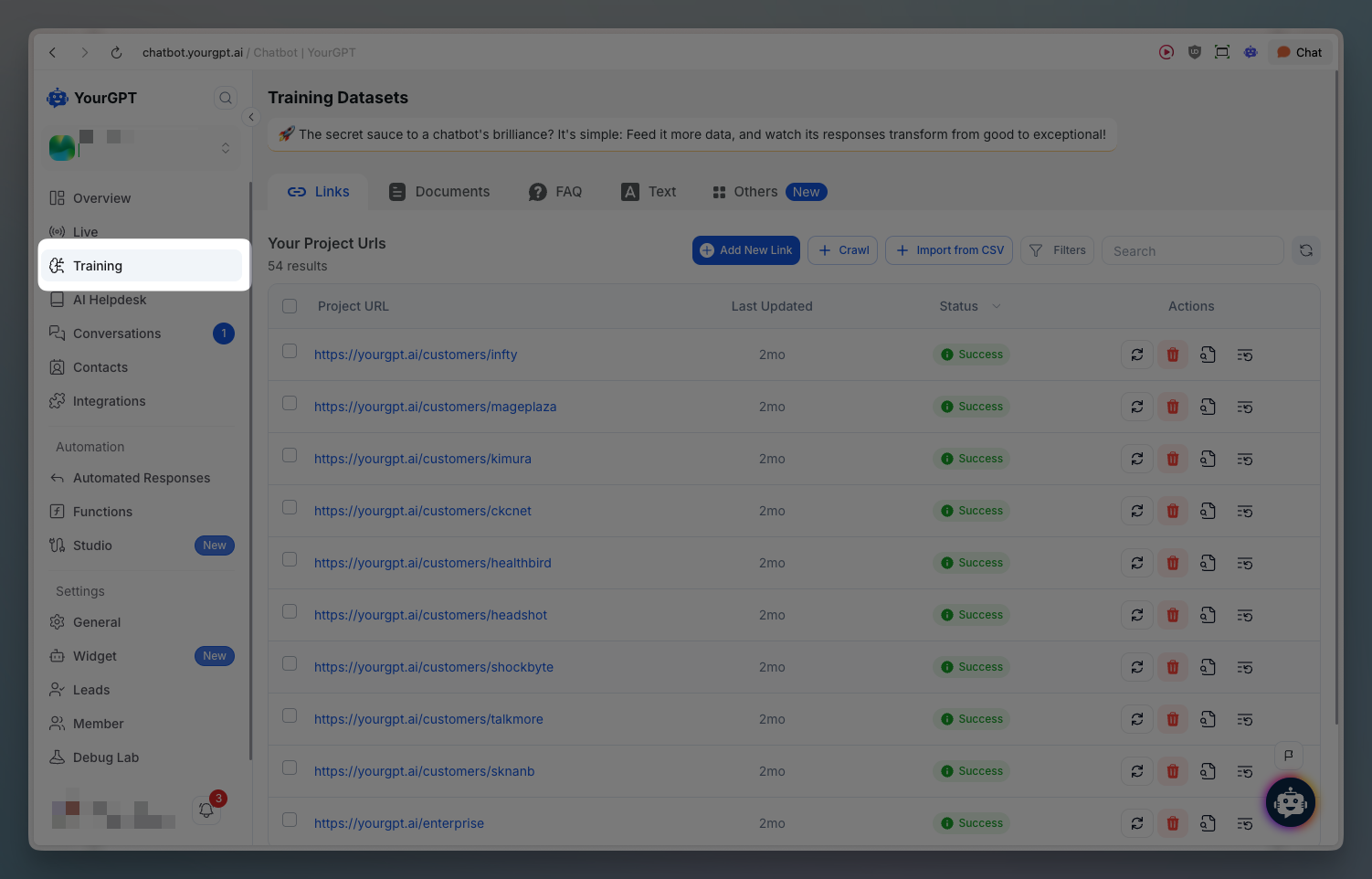Select all project URLs checkbox
1372x879 pixels.
(x=290, y=306)
